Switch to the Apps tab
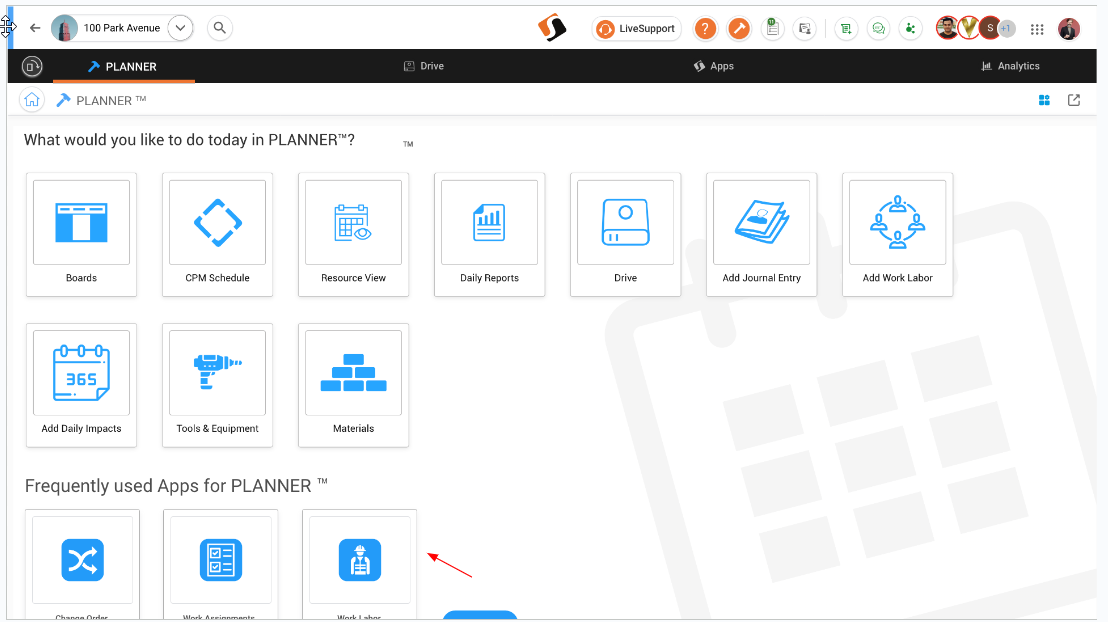The height and width of the screenshot is (622, 1108). point(714,66)
